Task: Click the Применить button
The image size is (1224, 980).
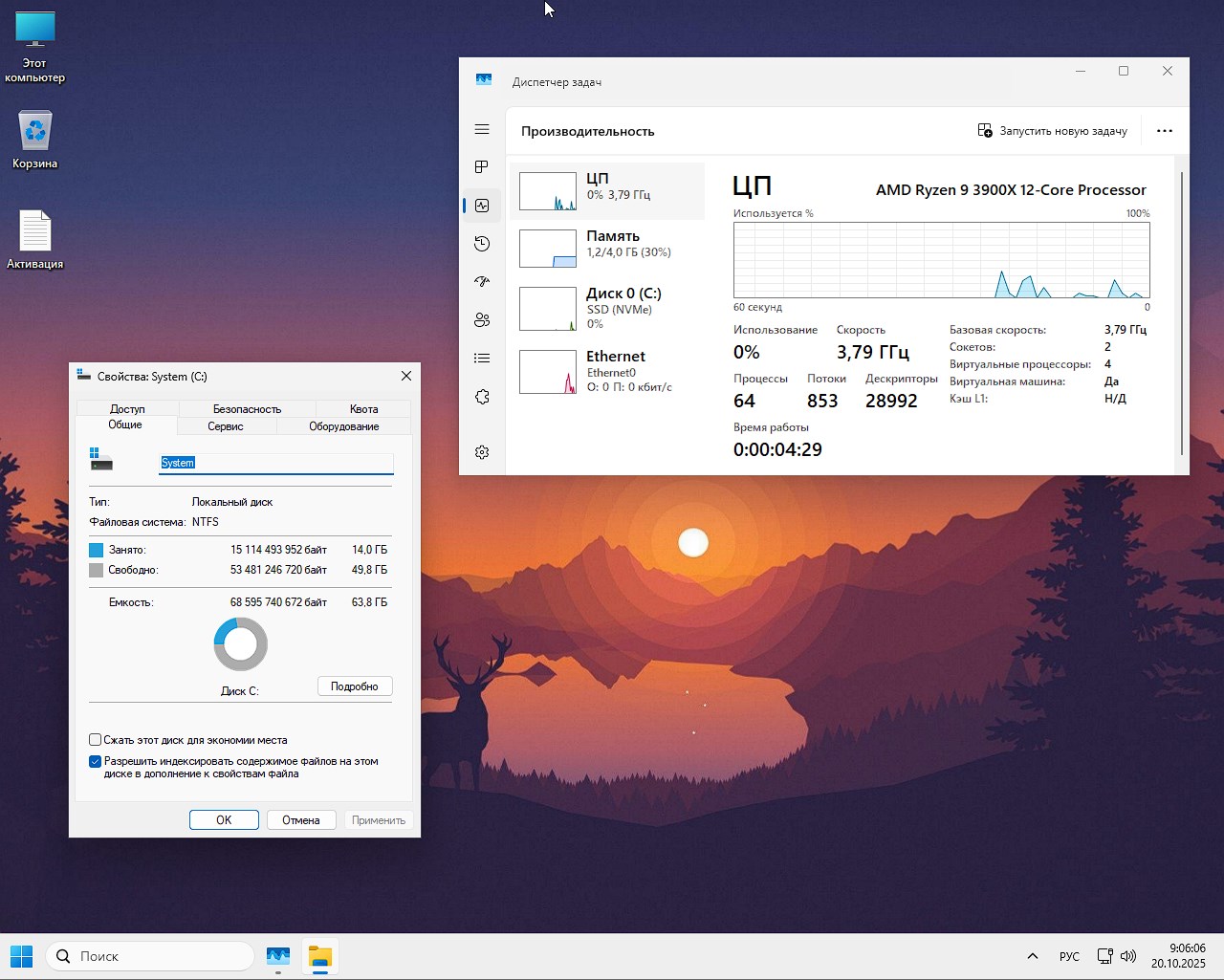Action: [x=379, y=820]
